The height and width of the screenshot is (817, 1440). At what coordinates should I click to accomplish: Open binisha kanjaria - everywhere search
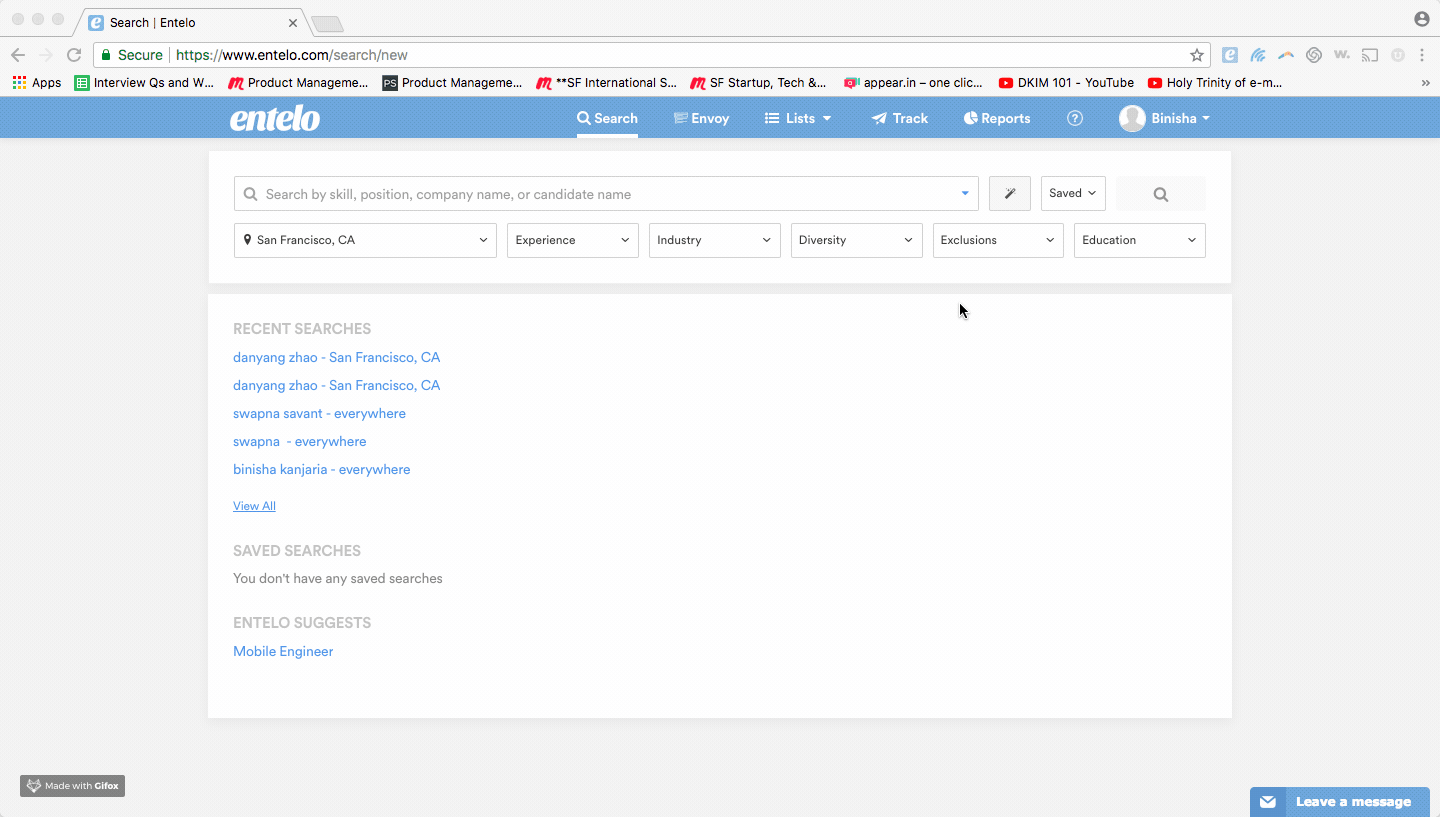(x=321, y=469)
